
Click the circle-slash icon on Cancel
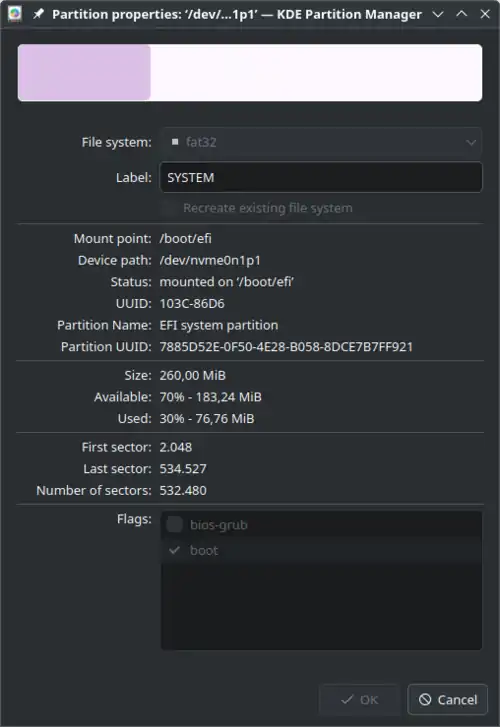pos(425,699)
